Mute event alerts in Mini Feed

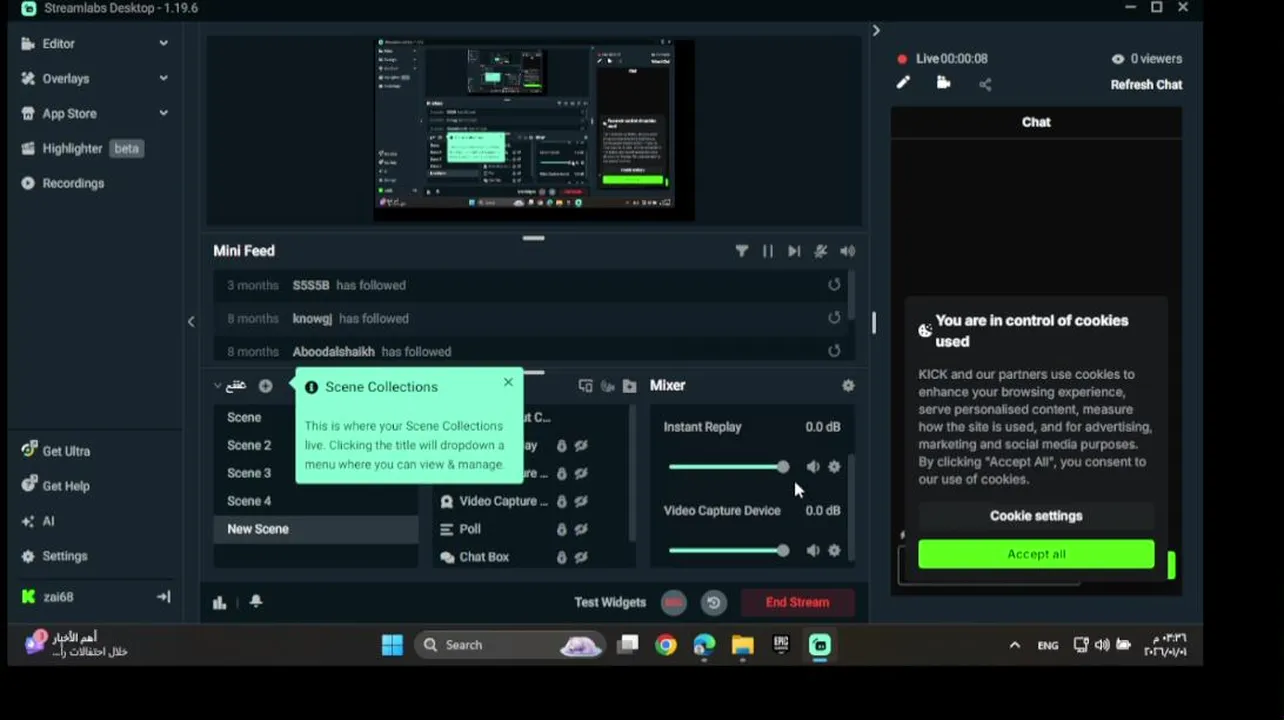pyautogui.click(x=821, y=251)
